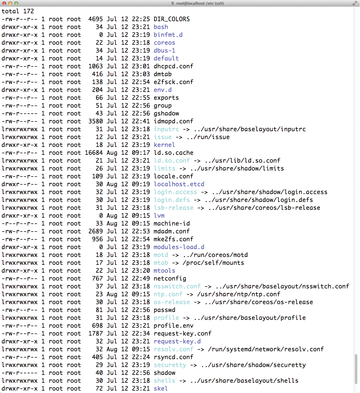Image resolution: width=360 pixels, height=393 pixels.
Task: Click the group file name
Action: click(x=162, y=106)
